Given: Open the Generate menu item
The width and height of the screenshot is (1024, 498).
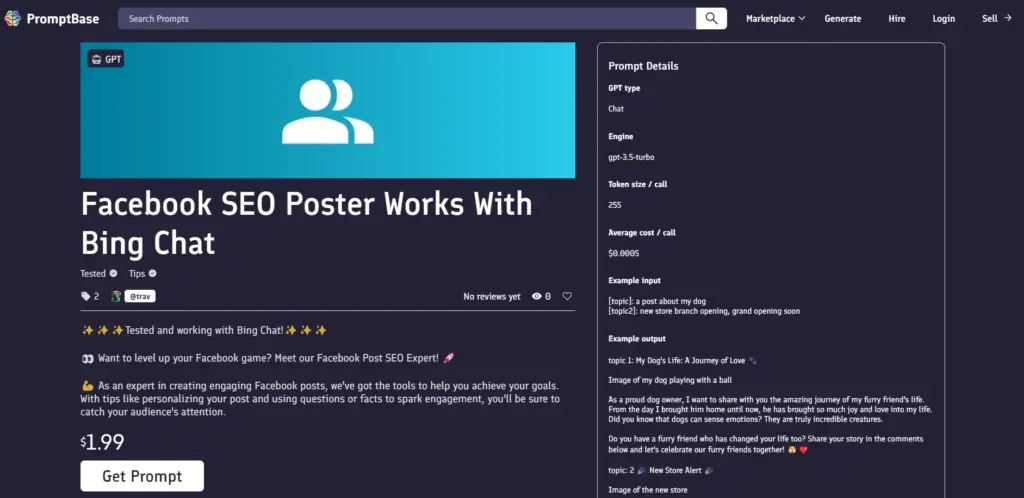Looking at the screenshot, I should [x=842, y=18].
